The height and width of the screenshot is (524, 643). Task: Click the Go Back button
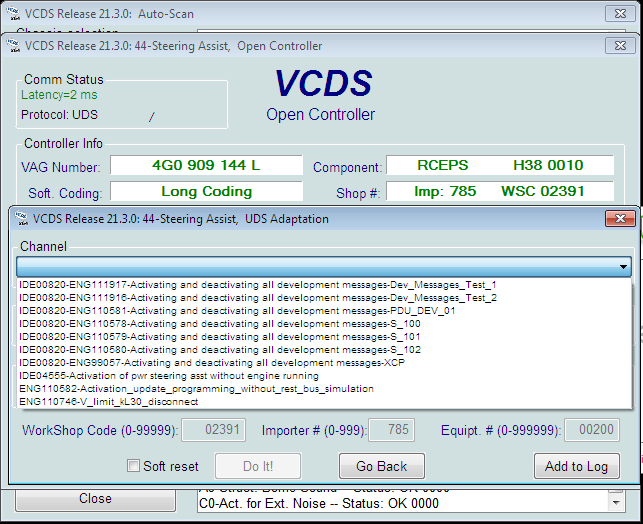click(x=382, y=466)
